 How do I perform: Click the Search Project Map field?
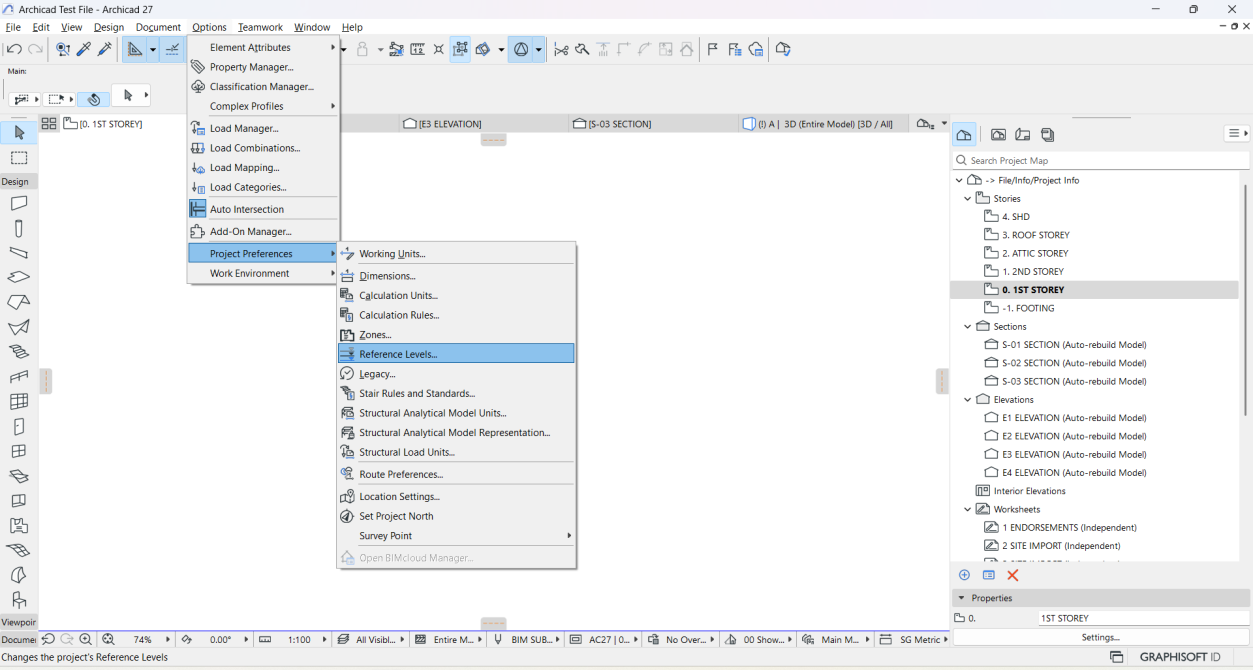tap(1100, 160)
